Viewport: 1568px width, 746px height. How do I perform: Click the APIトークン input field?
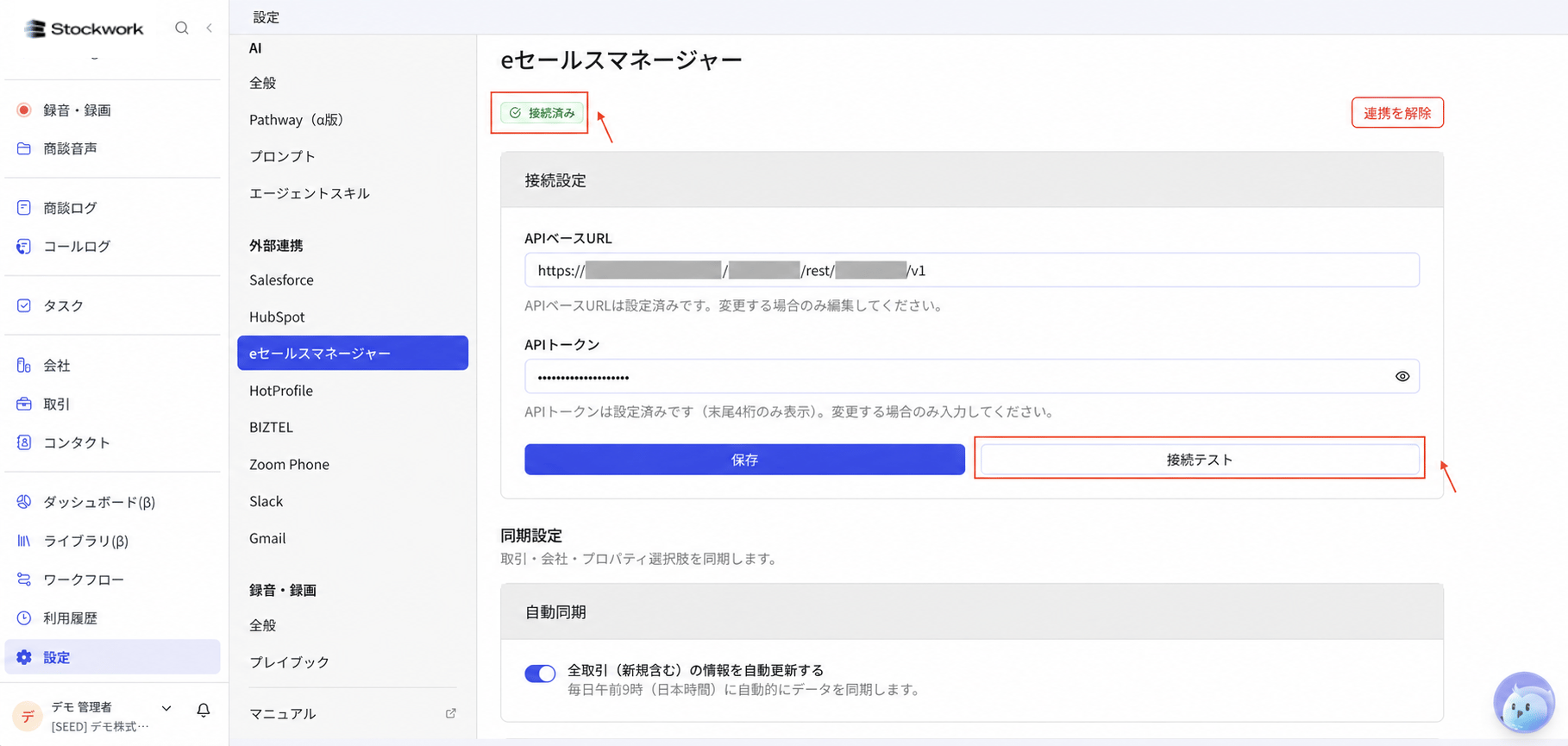click(972, 376)
